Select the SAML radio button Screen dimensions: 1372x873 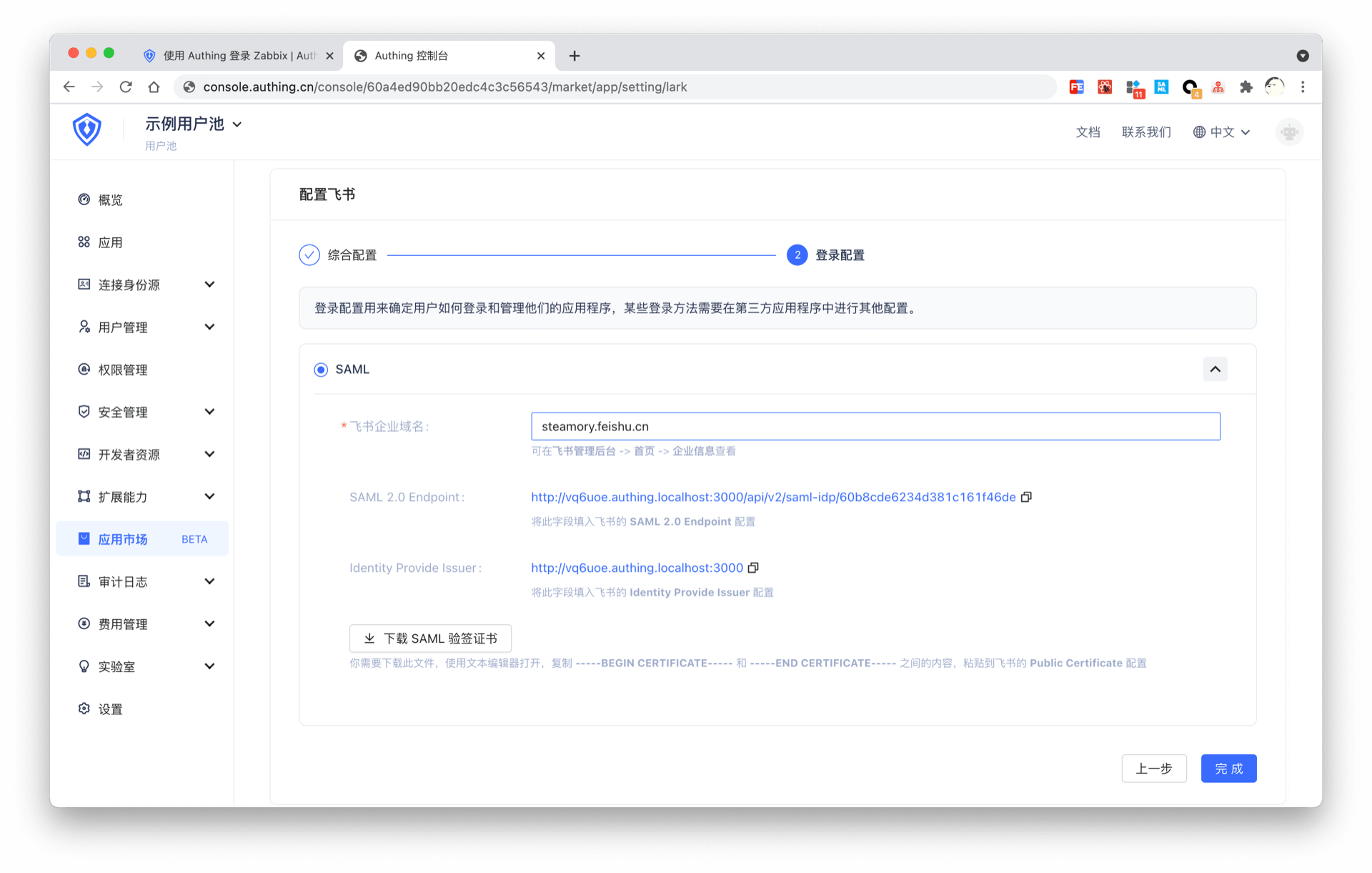click(321, 370)
